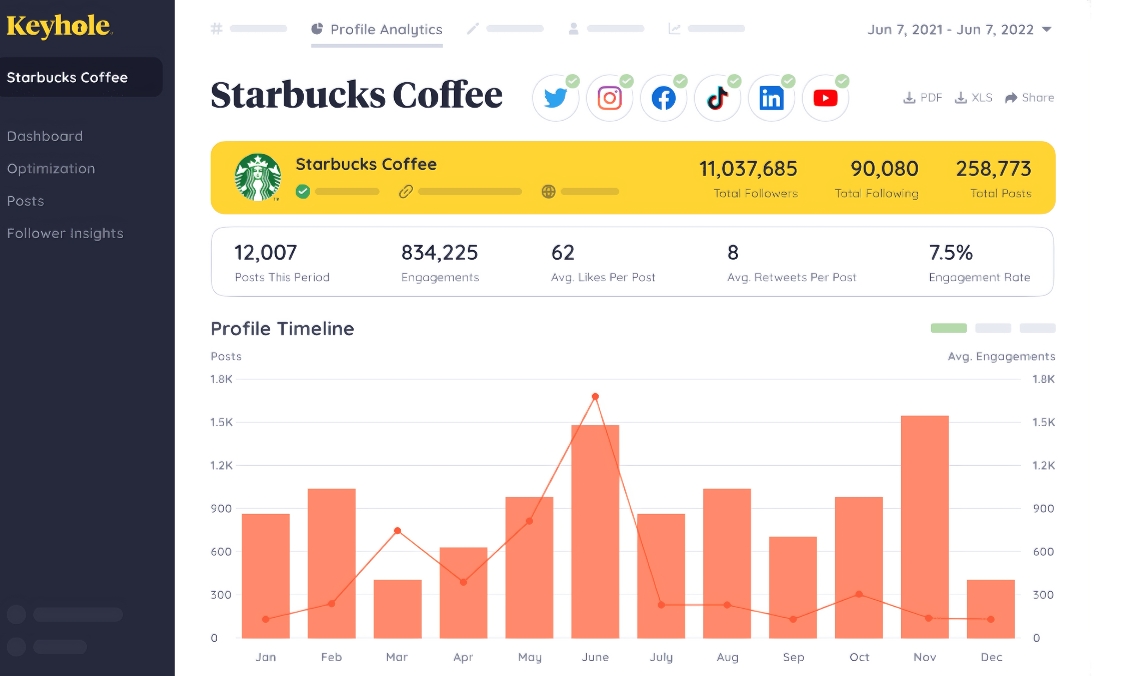Open the date range dropdown
Screen dimensions: 1136x676
[959, 30]
